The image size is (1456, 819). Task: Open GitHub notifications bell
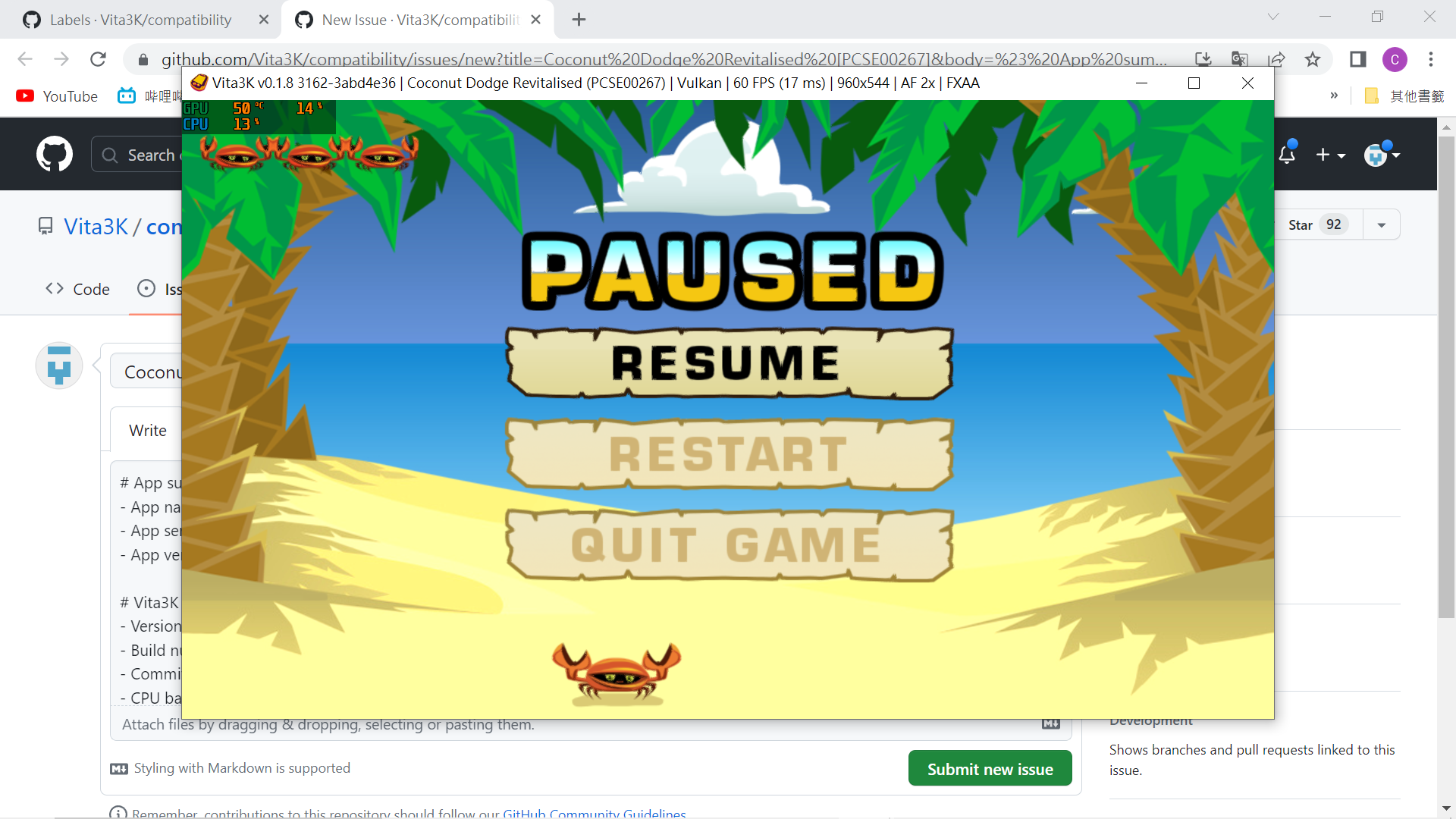(1288, 153)
